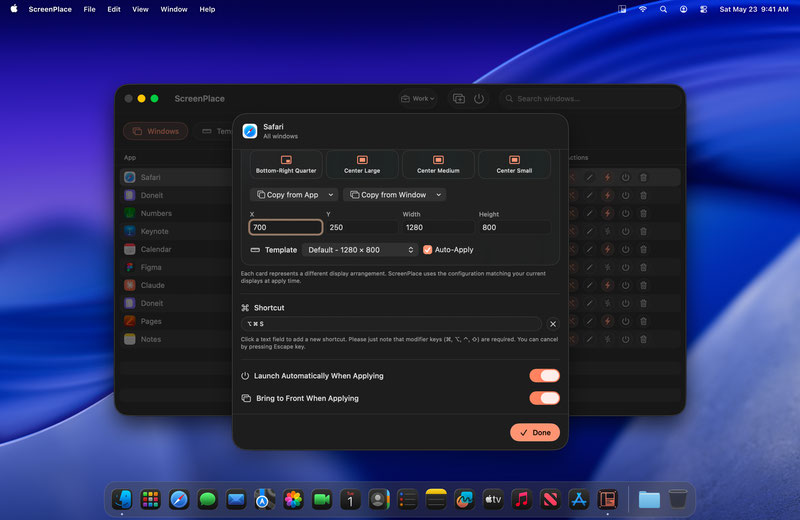Image resolution: width=800 pixels, height=520 pixels.
Task: Select Keynote in the app list
Action: [x=176, y=231]
